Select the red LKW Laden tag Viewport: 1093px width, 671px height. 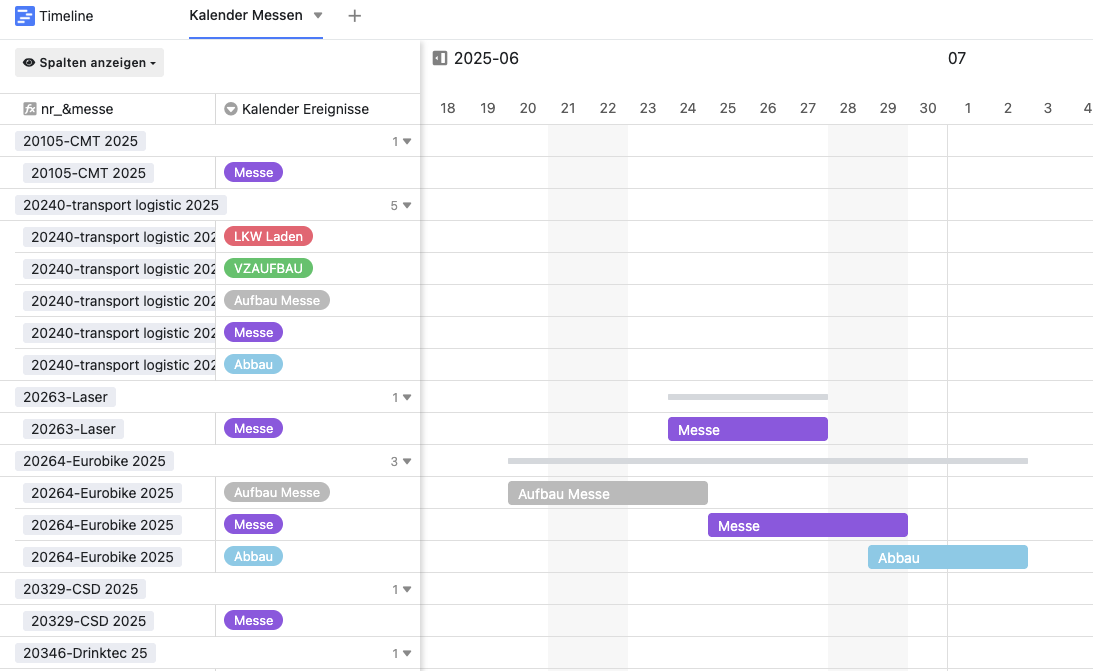268,237
